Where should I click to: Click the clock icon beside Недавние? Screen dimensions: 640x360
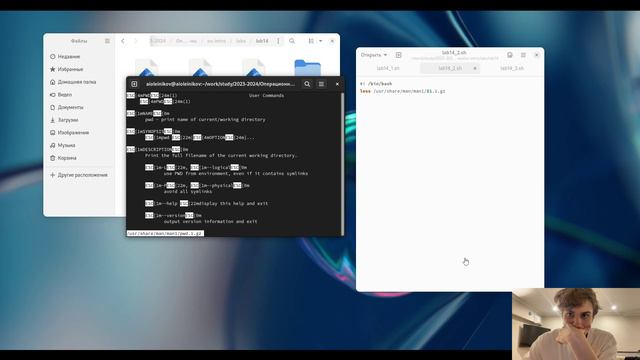(x=53, y=56)
